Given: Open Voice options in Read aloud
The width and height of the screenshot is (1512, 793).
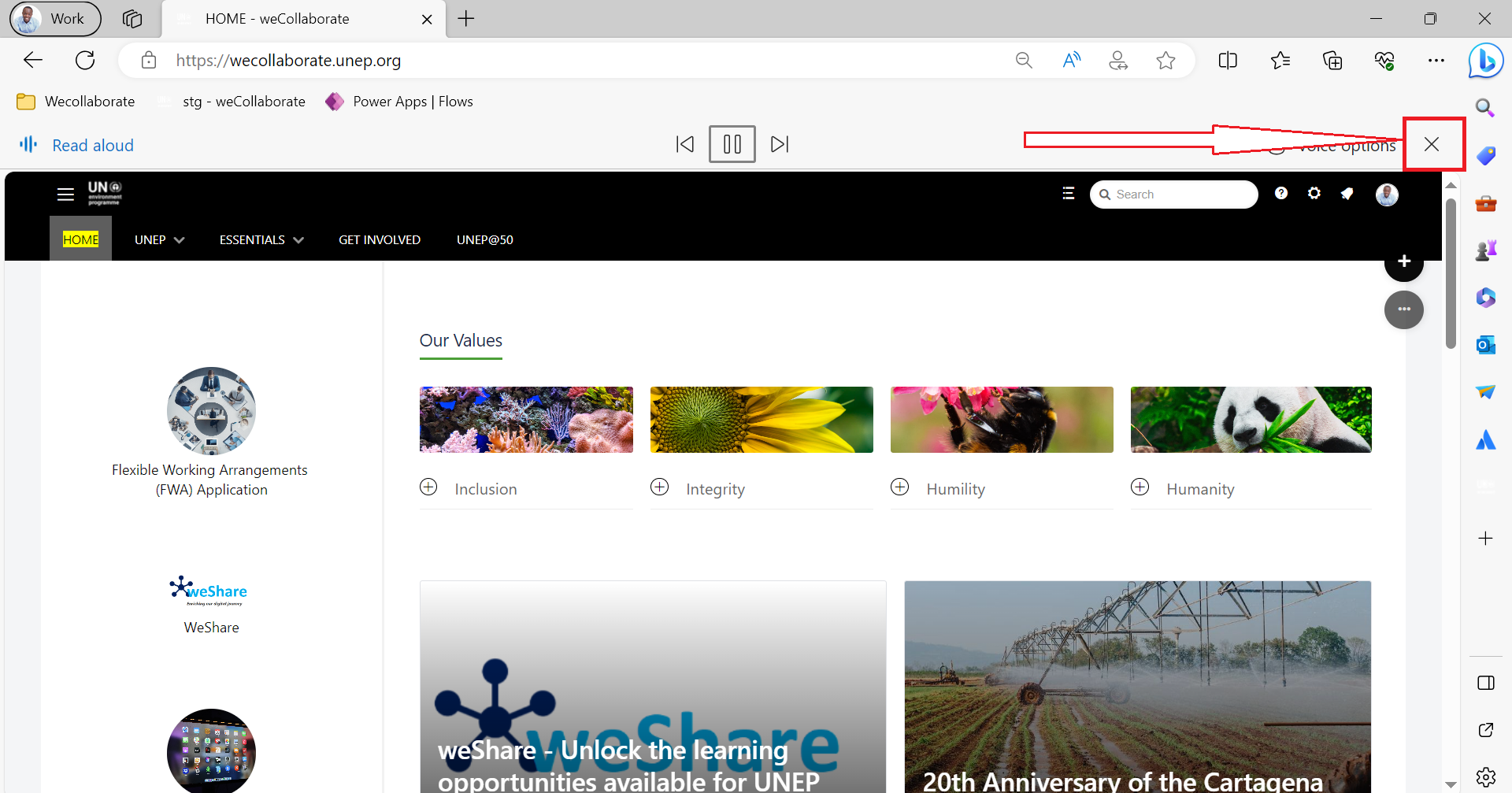Looking at the screenshot, I should 1332,146.
